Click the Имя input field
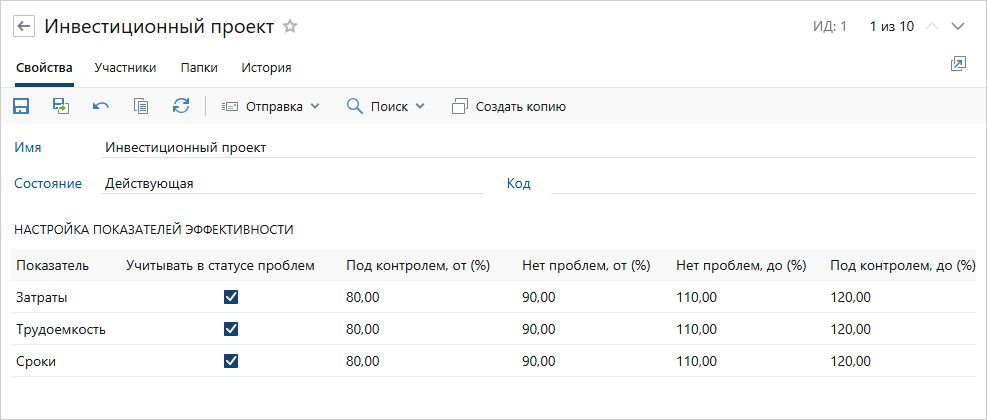 tap(538, 147)
